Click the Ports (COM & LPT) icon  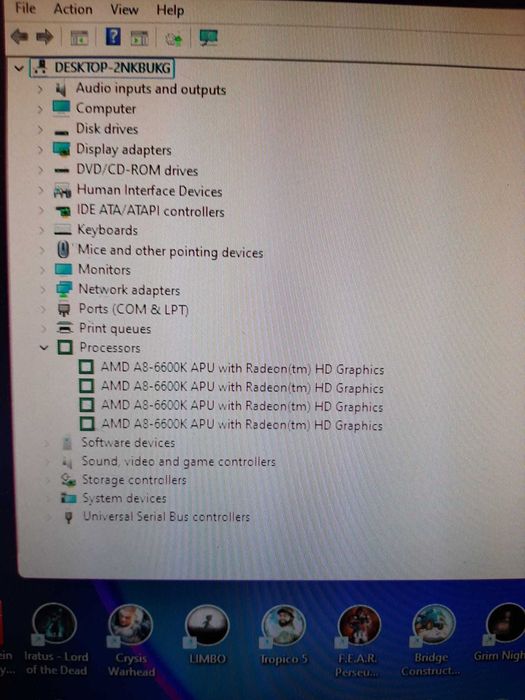64,309
